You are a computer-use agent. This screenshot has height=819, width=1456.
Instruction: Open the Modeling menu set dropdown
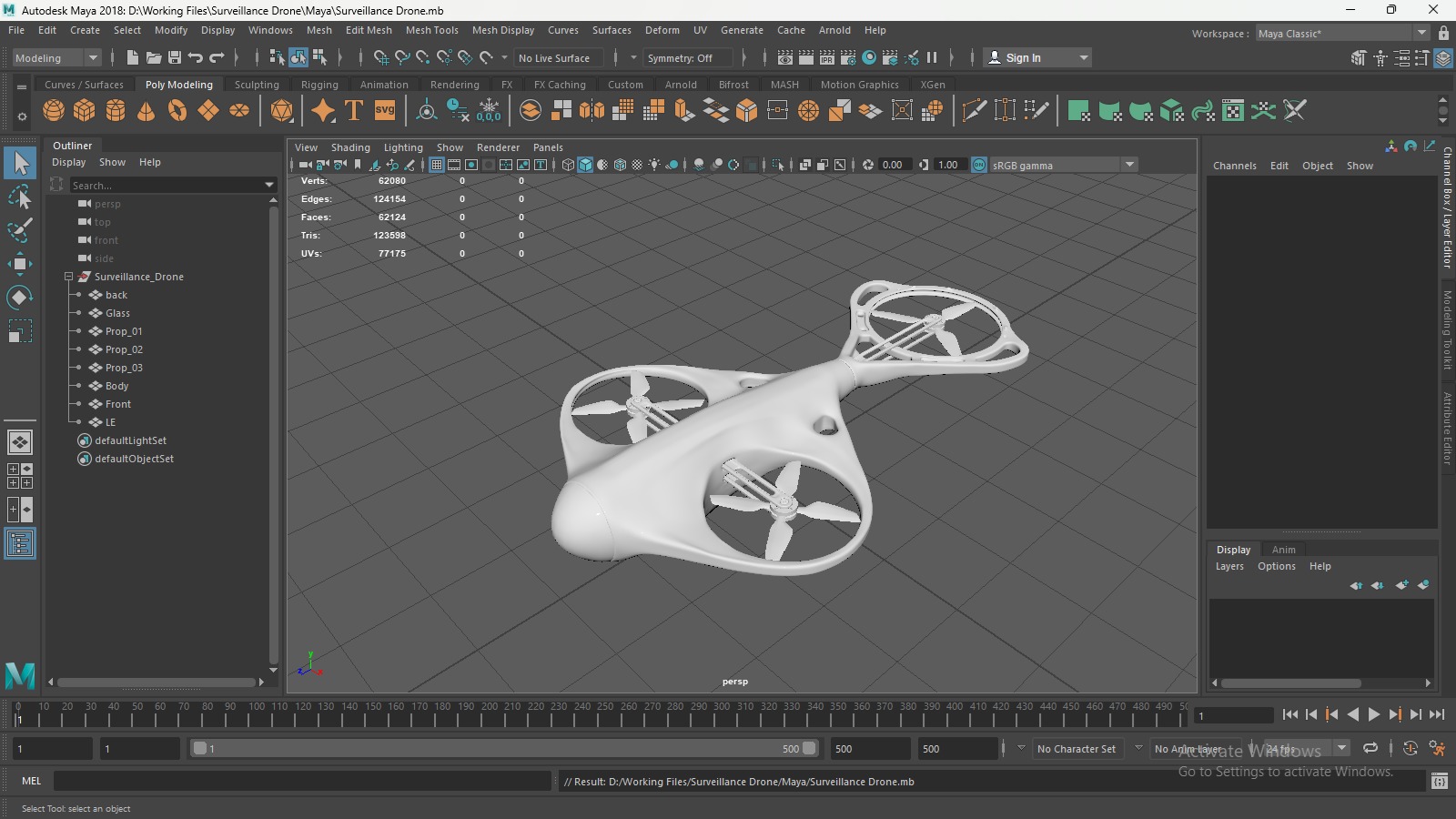(56, 57)
